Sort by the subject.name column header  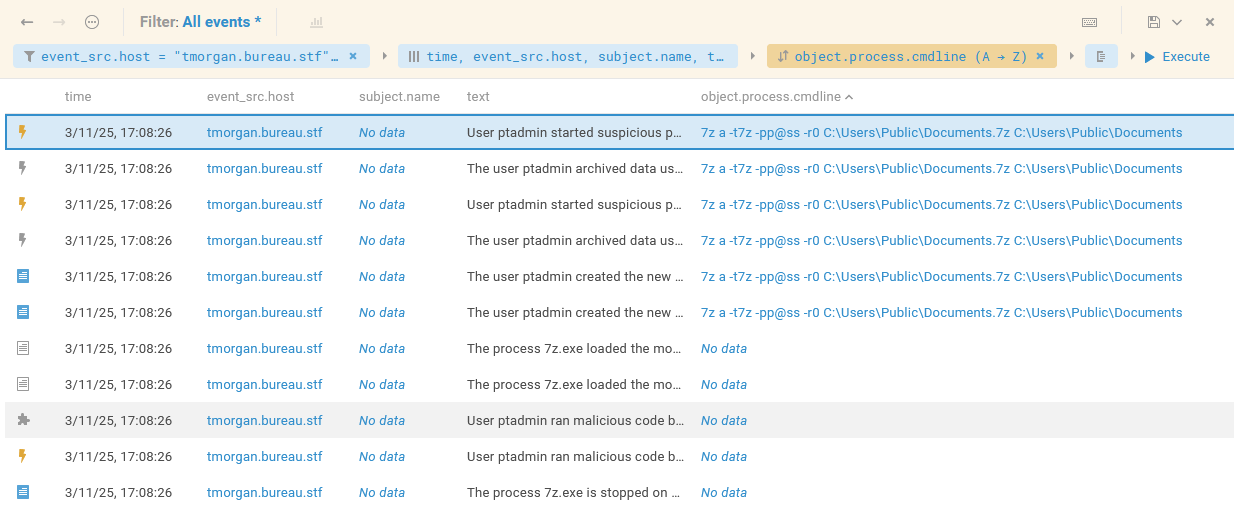click(x=399, y=97)
